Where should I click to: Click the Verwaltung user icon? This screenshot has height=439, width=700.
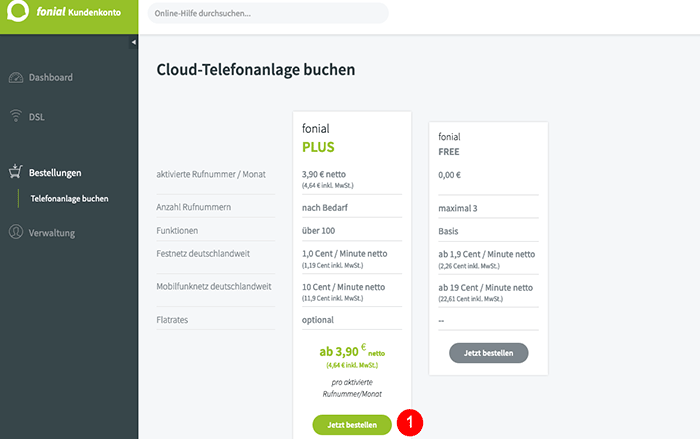coord(16,232)
